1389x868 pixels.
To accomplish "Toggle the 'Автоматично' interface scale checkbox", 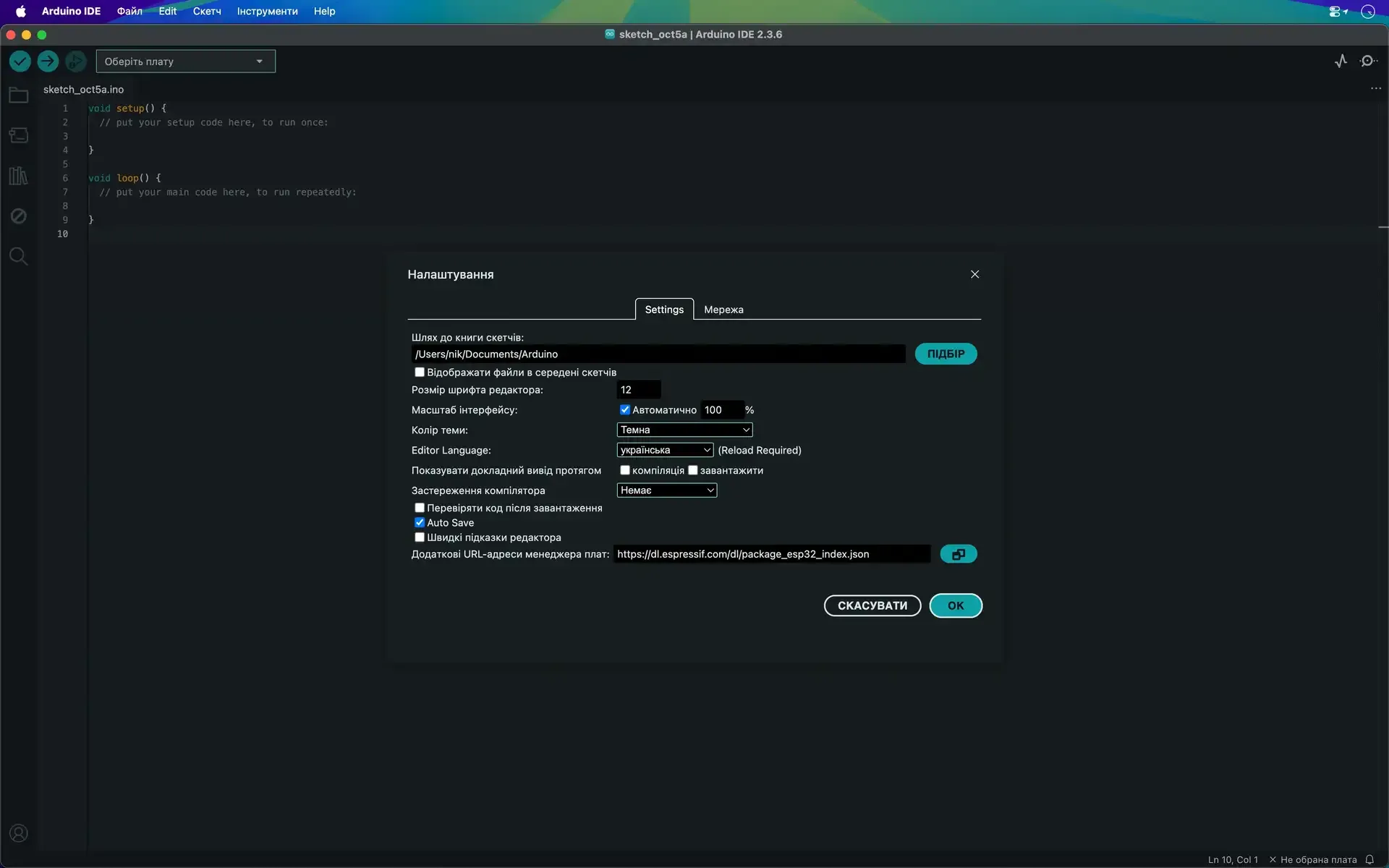I will [625, 409].
